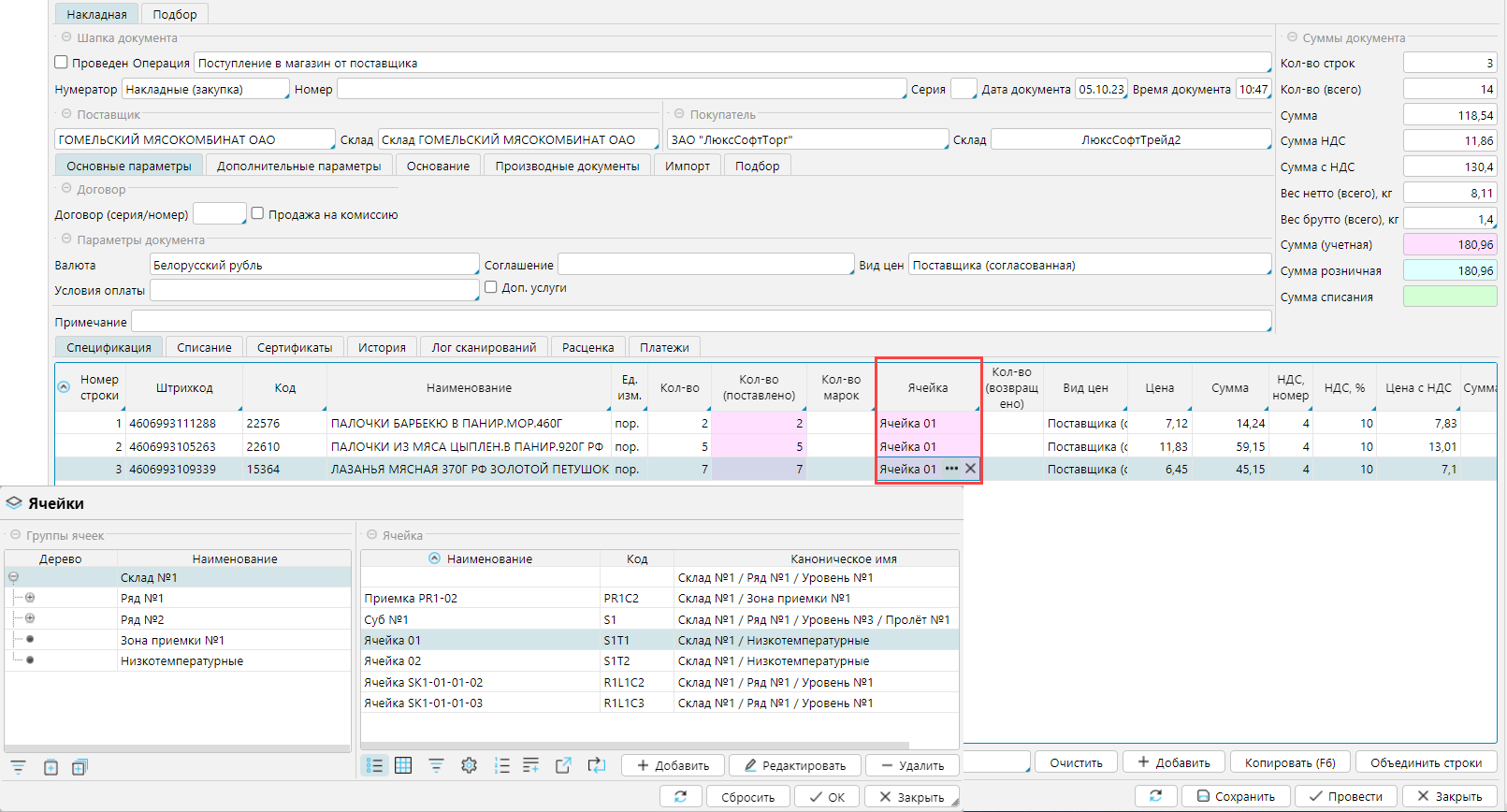Click the Сбросить button
This screenshot has height=812, width=1507.
[x=747, y=797]
